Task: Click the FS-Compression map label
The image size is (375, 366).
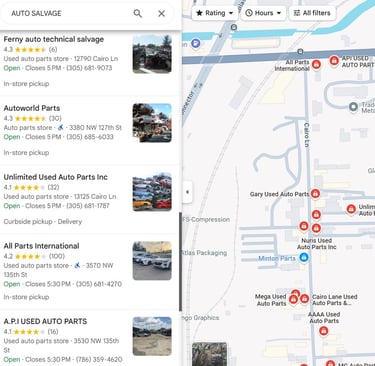Action: pos(206,220)
